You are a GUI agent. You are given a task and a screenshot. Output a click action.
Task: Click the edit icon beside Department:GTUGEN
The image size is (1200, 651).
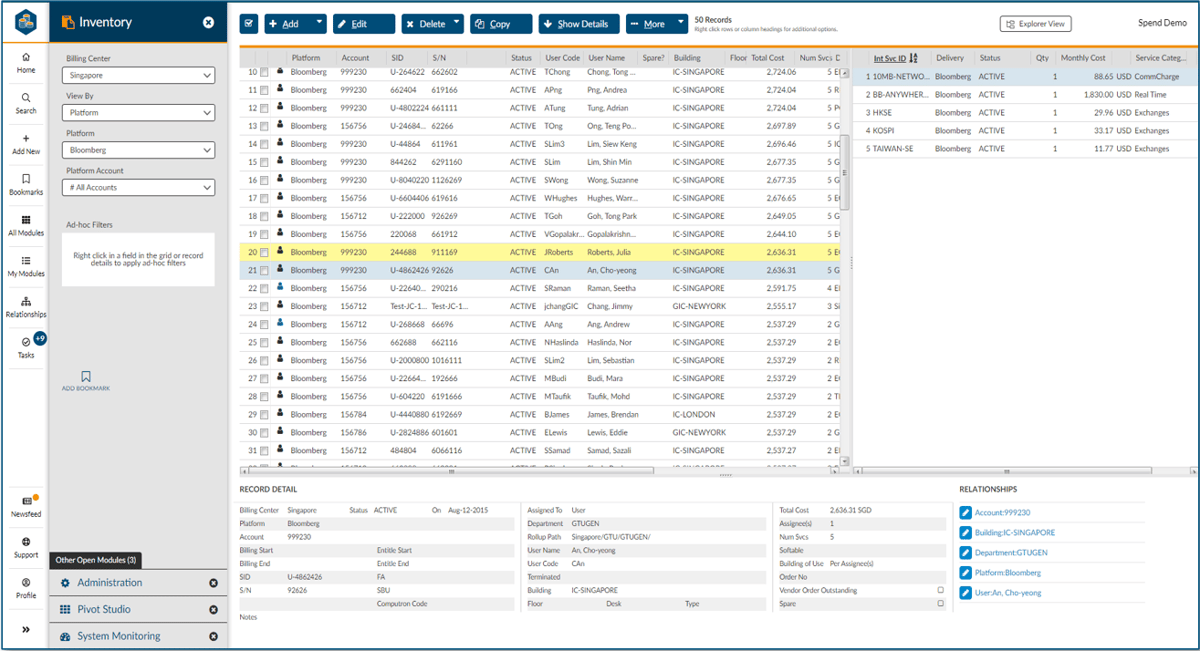coord(966,553)
